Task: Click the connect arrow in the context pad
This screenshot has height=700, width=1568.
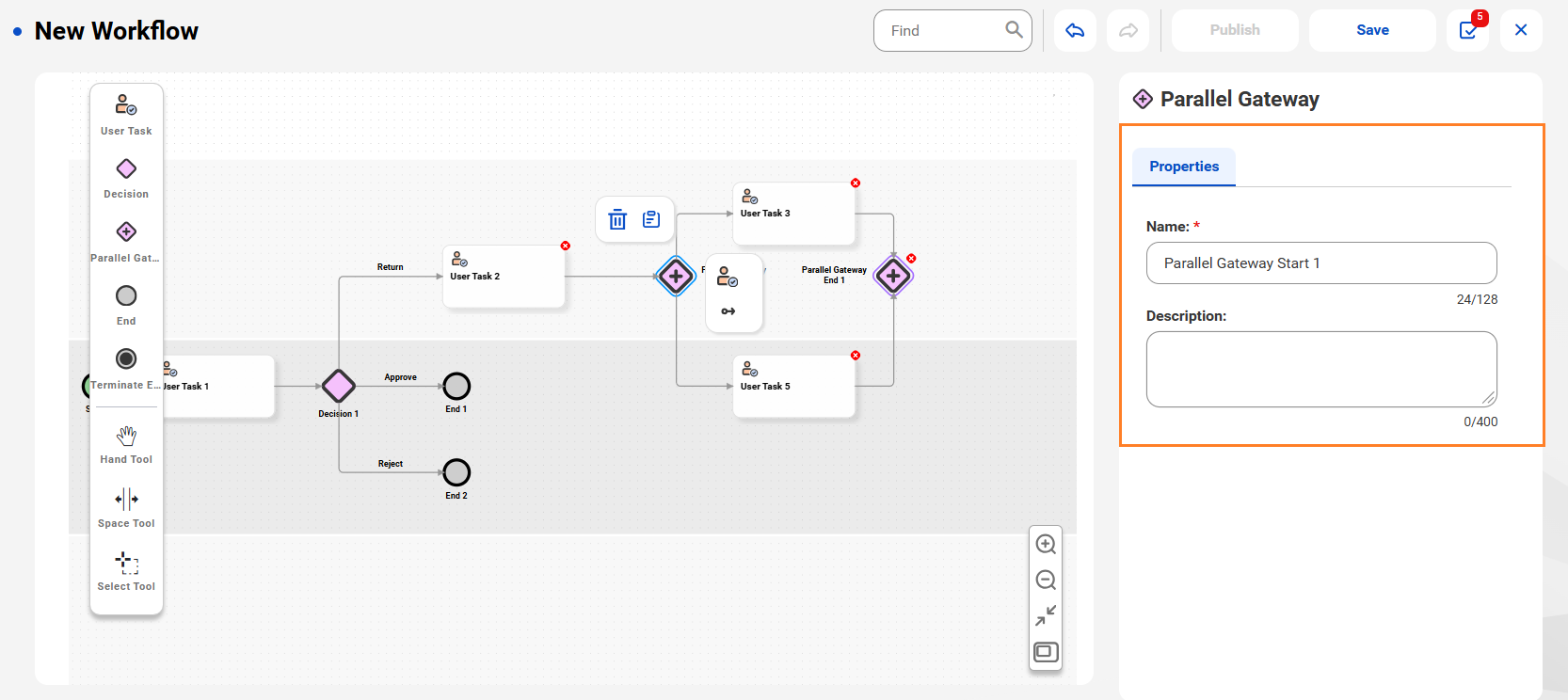Action: point(728,311)
